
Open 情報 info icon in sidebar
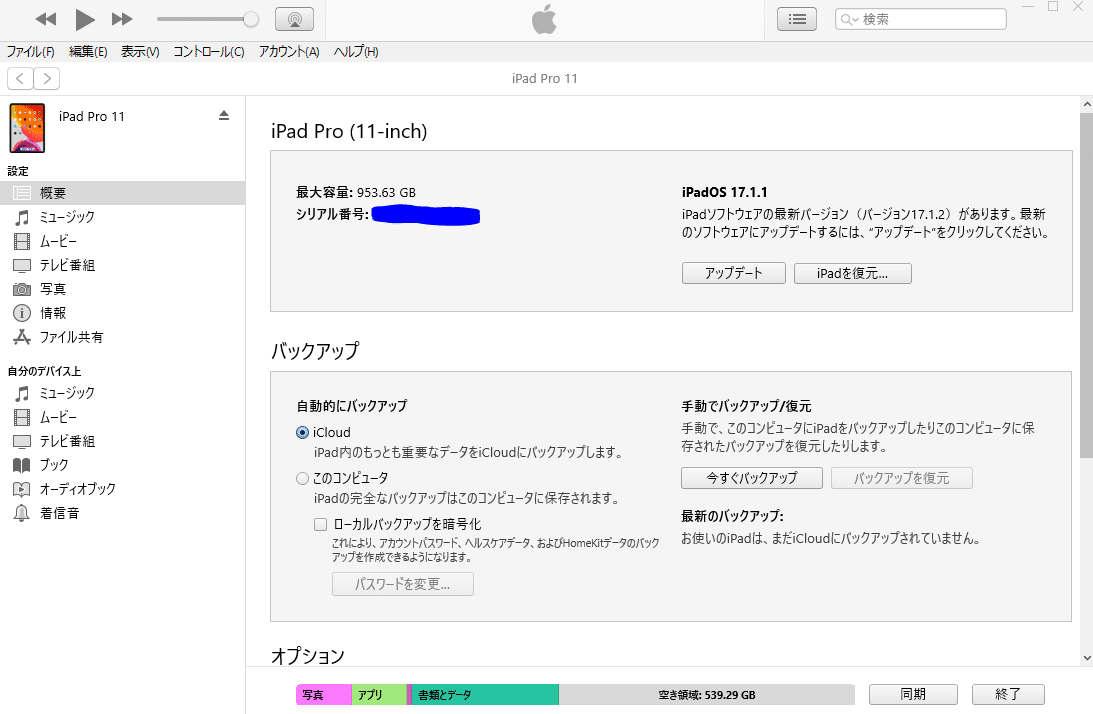(22, 313)
